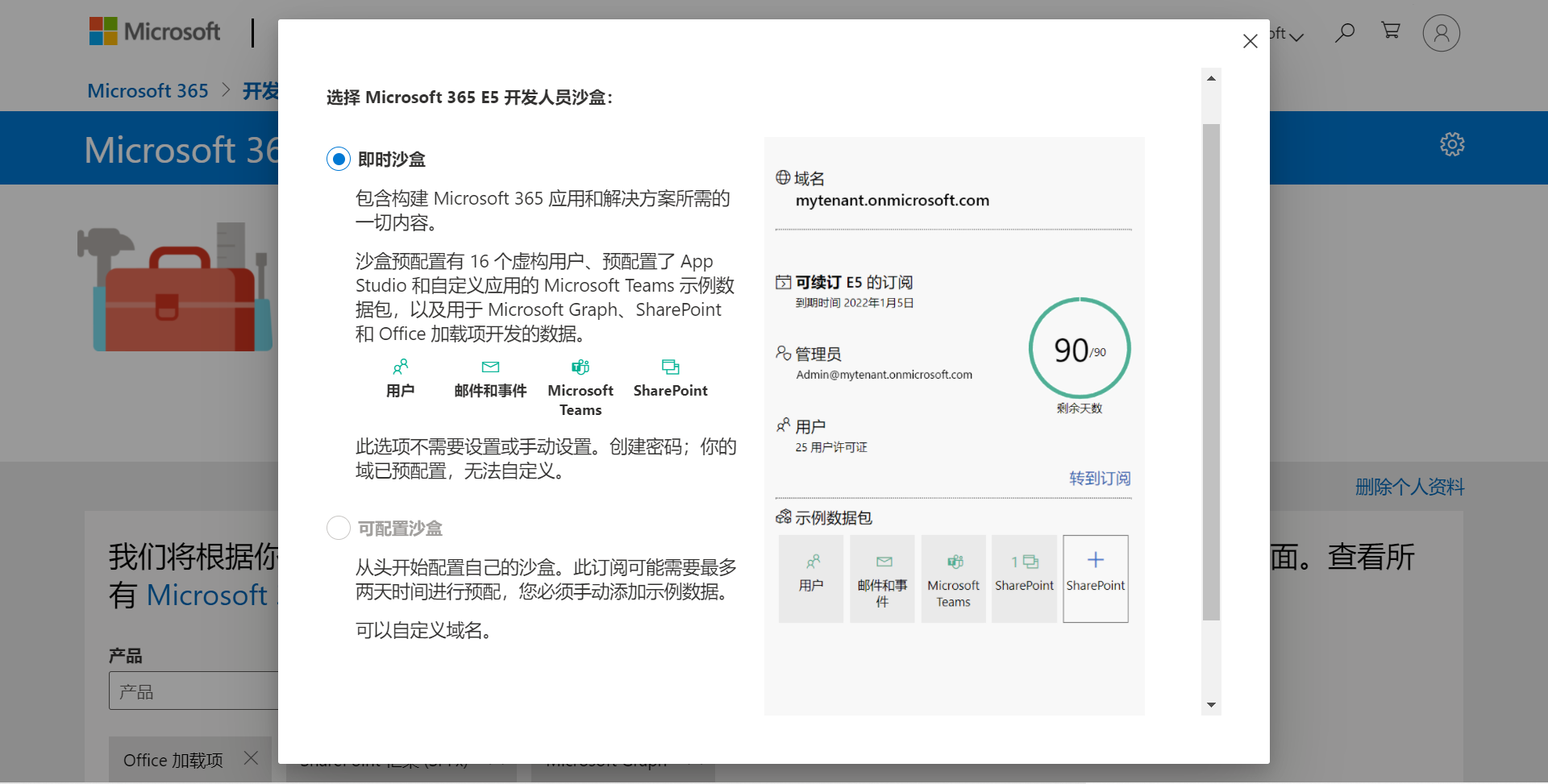Click the Microsoft logo in the header
1548x784 pixels.
[x=155, y=32]
